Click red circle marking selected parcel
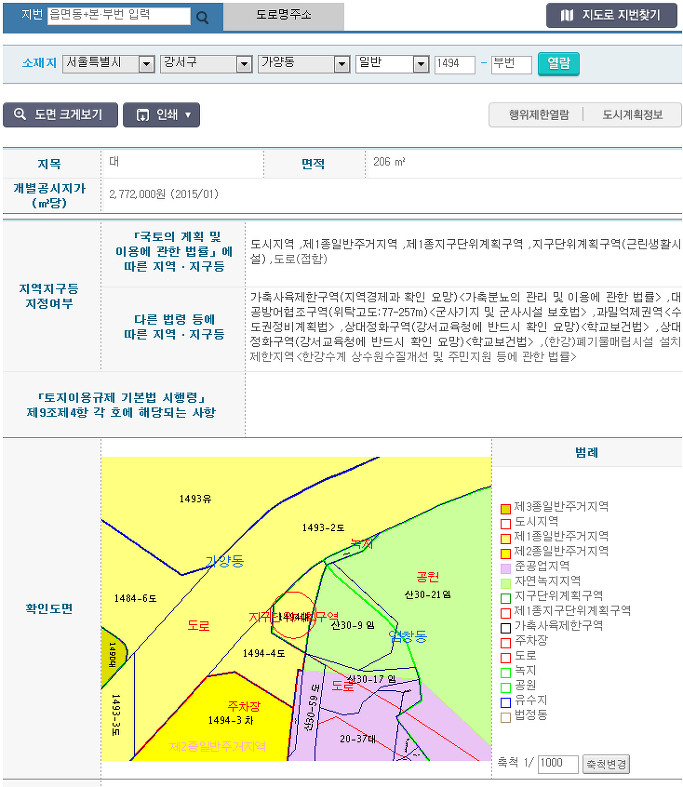 [293, 614]
